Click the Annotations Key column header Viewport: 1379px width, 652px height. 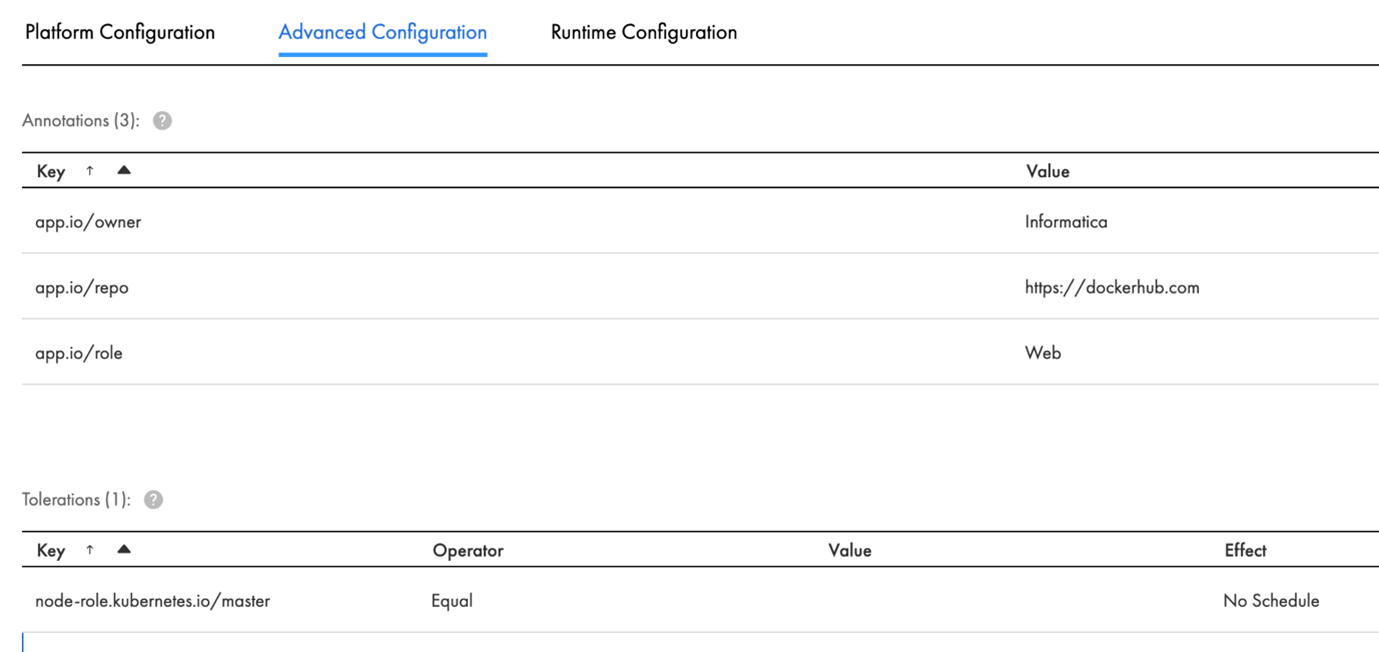point(51,171)
